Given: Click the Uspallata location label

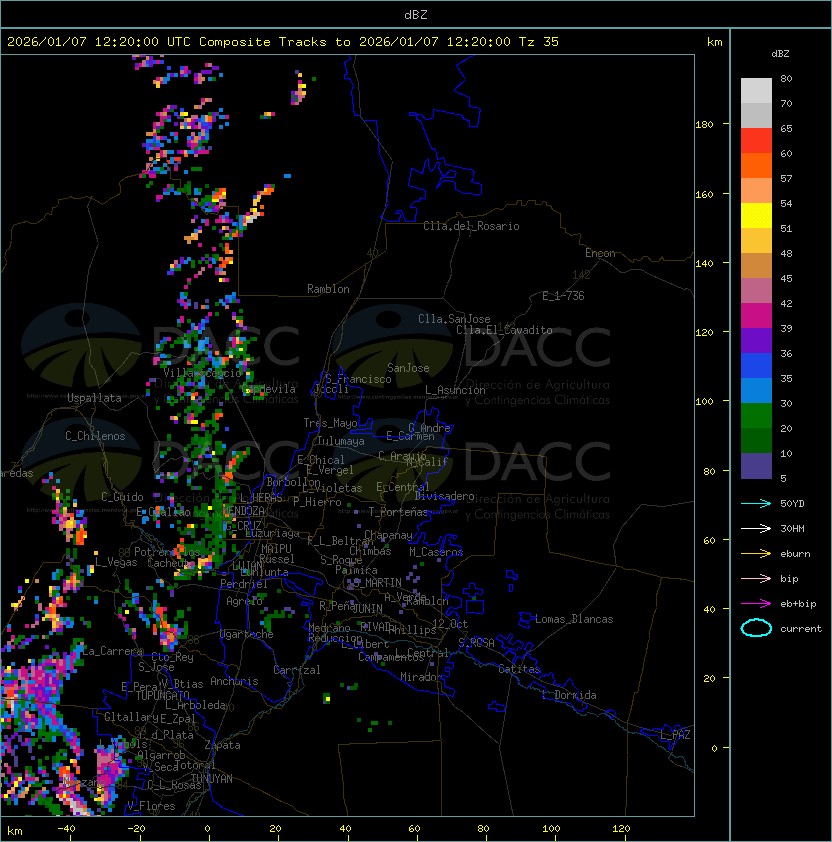Looking at the screenshot, I should [94, 398].
